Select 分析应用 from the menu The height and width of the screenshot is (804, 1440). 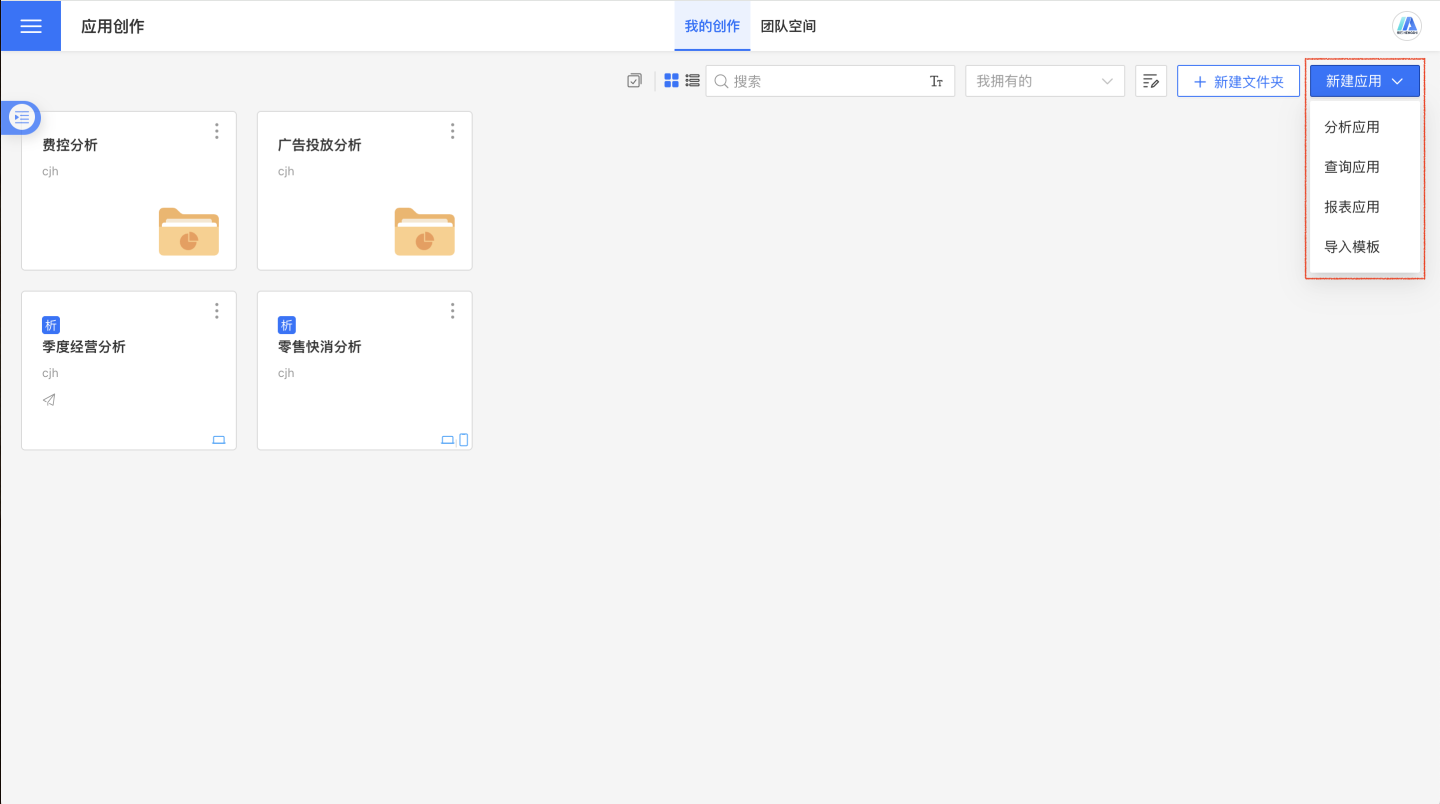pos(1352,127)
